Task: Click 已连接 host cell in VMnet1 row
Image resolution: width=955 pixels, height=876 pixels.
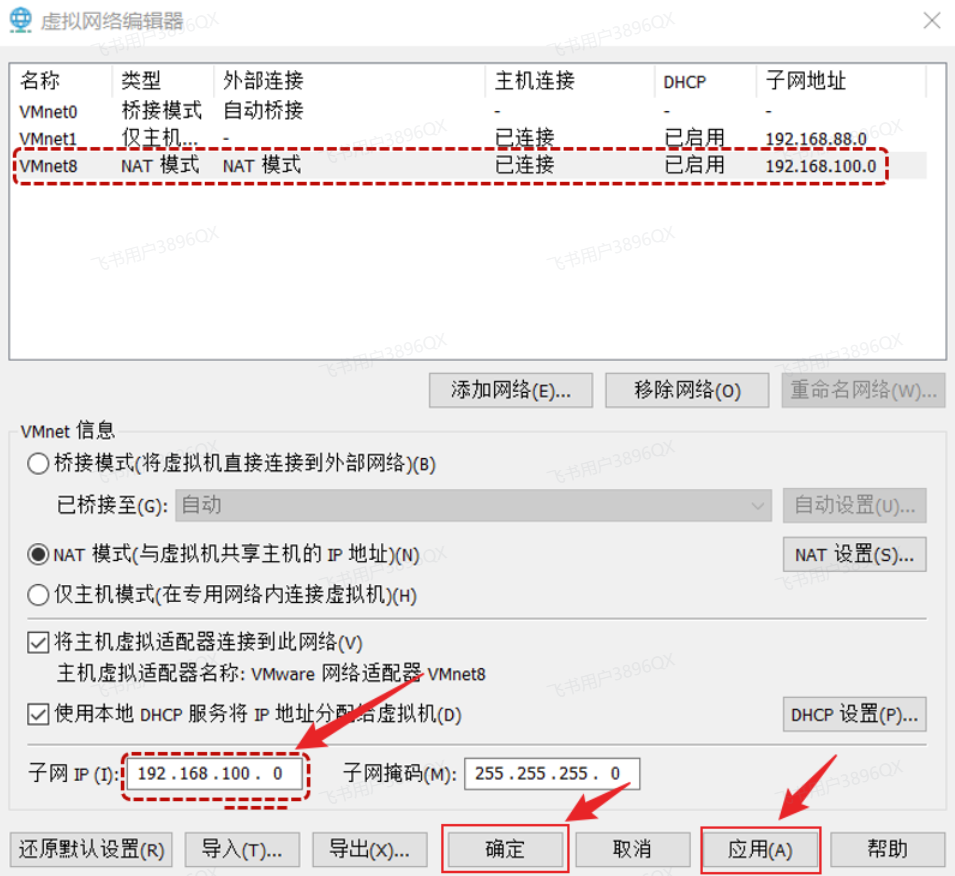Action: click(x=524, y=138)
